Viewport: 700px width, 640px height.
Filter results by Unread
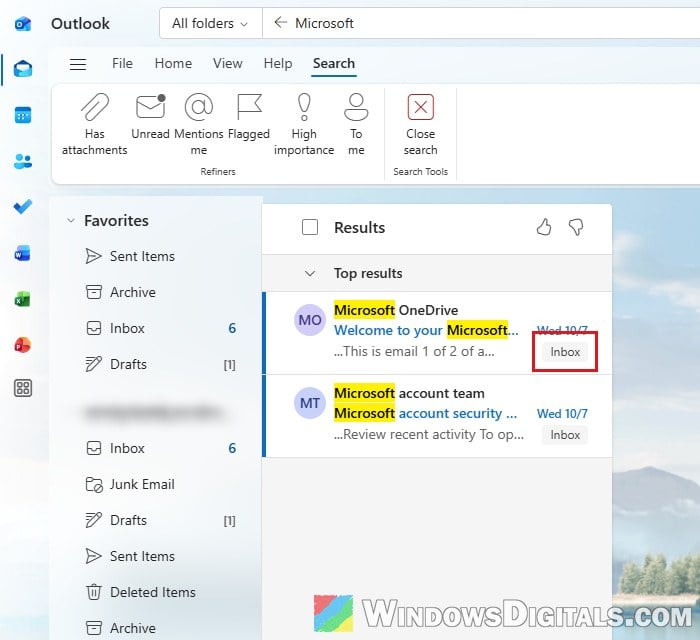(150, 117)
